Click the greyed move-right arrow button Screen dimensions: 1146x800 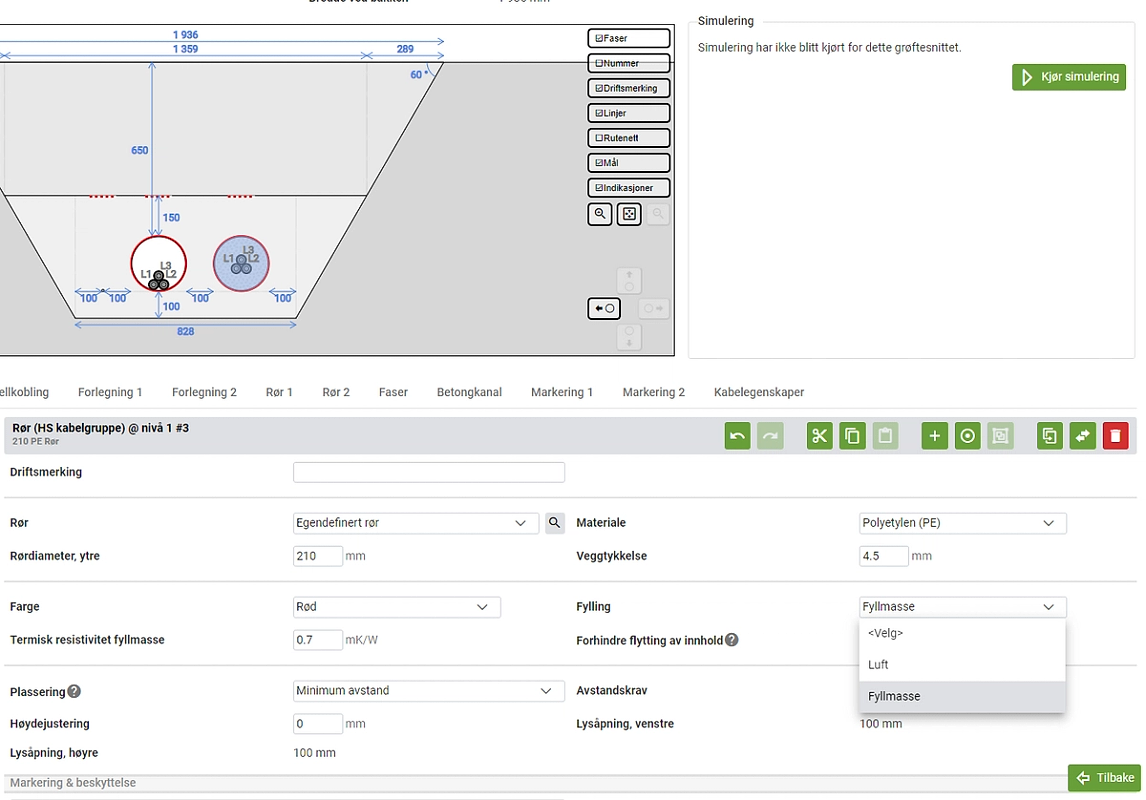point(654,308)
